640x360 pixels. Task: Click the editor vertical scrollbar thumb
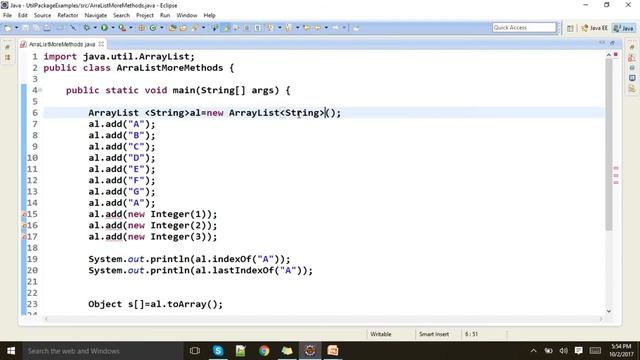(609, 145)
